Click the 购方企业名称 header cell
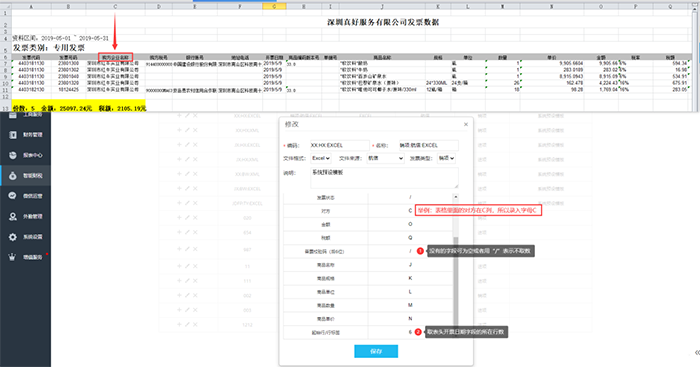Image resolution: width=700 pixels, height=367 pixels. tap(116, 57)
